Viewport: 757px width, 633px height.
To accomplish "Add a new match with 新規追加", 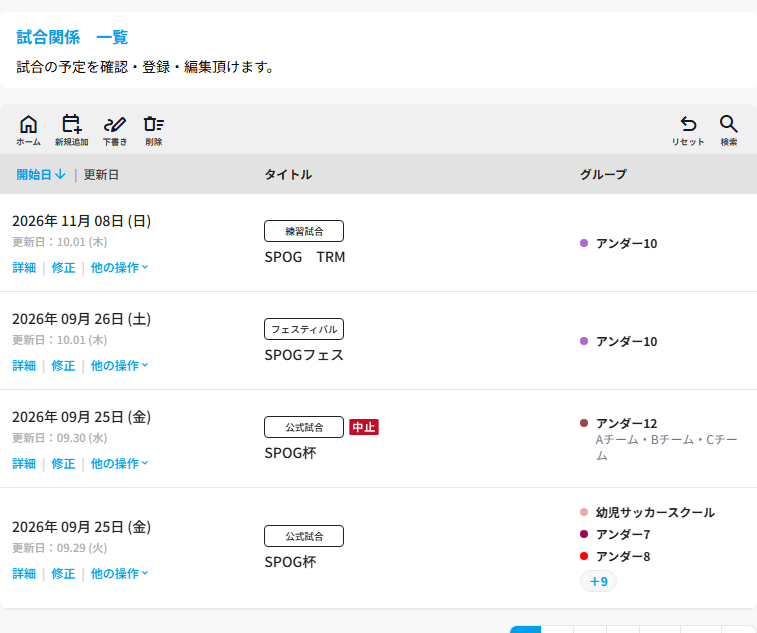I will (71, 130).
